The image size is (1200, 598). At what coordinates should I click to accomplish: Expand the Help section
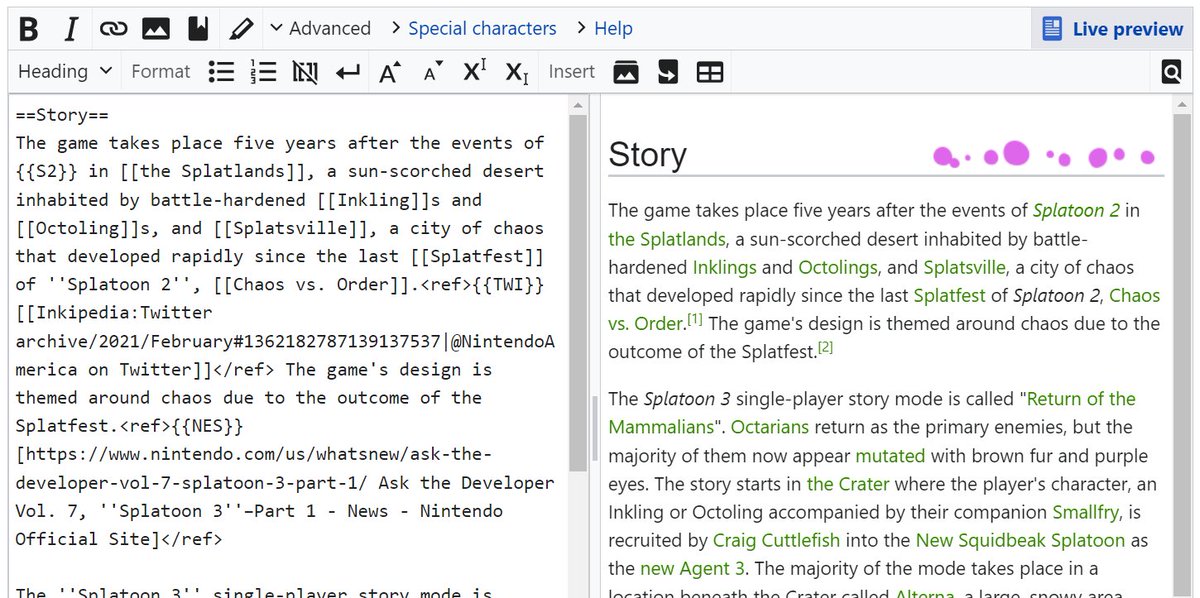pyautogui.click(x=603, y=29)
